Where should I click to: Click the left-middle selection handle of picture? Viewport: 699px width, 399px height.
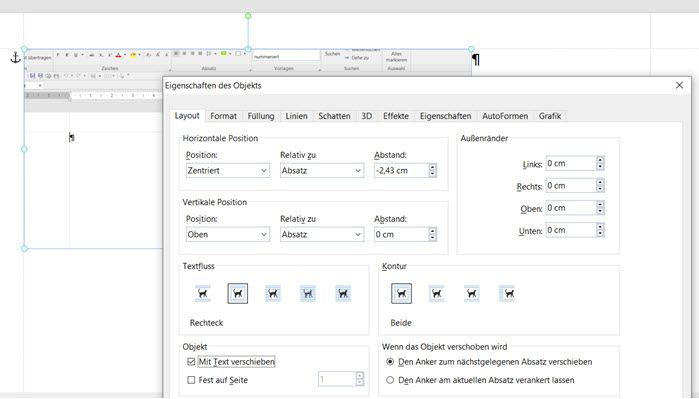point(24,149)
